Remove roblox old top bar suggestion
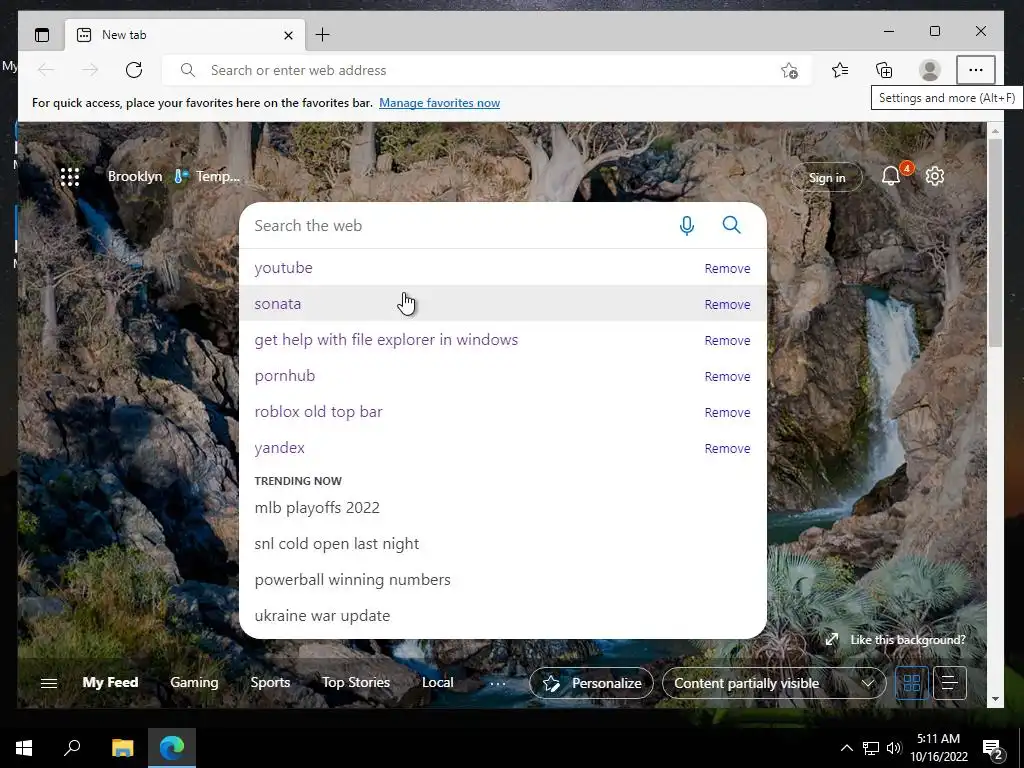1024x768 pixels. tap(727, 412)
